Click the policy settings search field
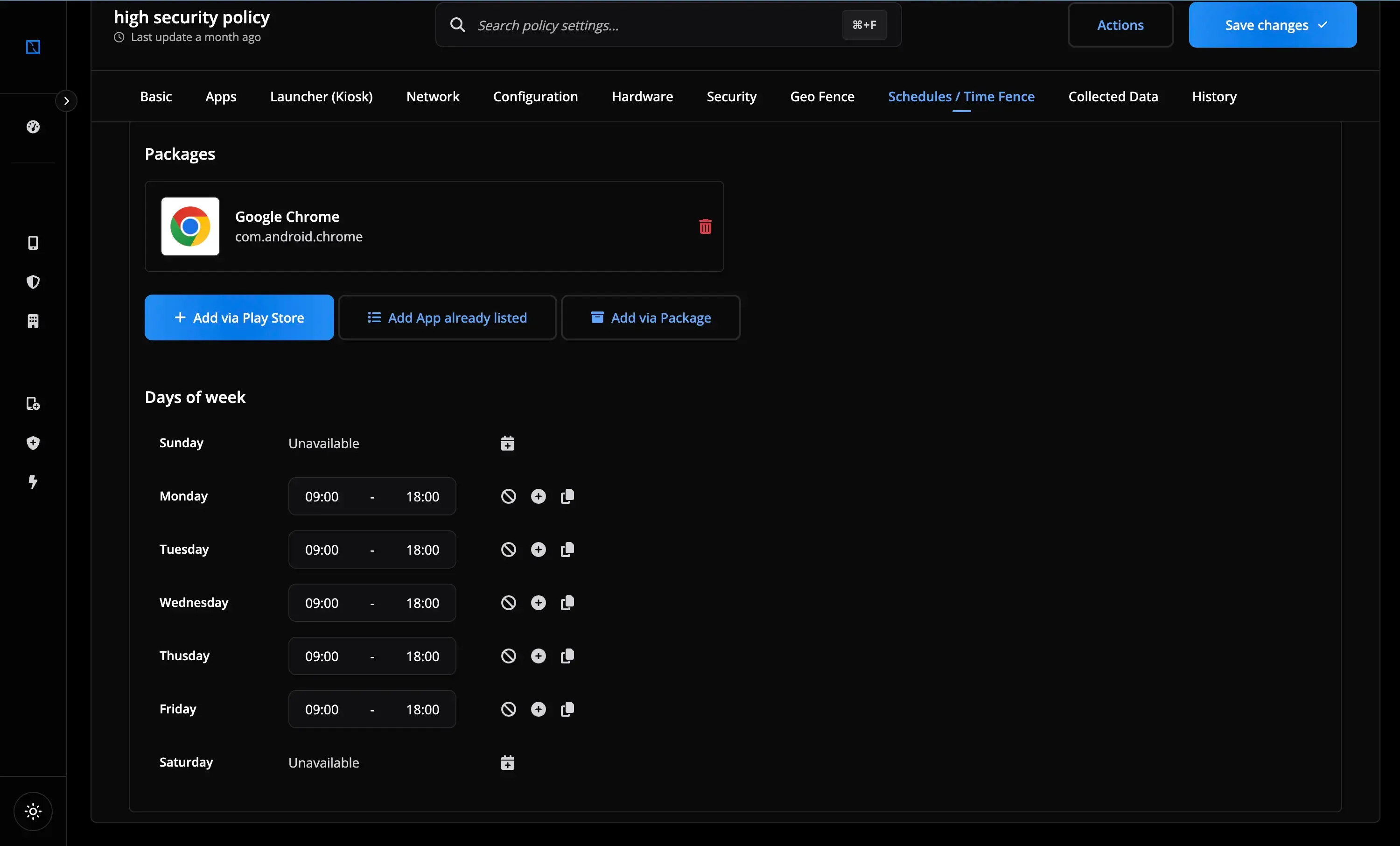The image size is (1400, 846). pyautogui.click(x=625, y=25)
